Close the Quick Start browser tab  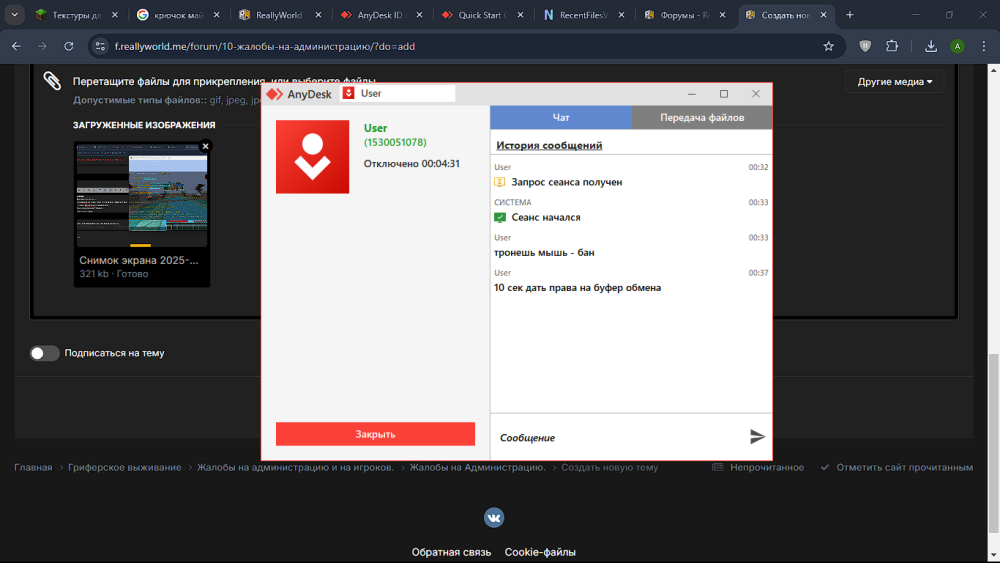pos(520,15)
